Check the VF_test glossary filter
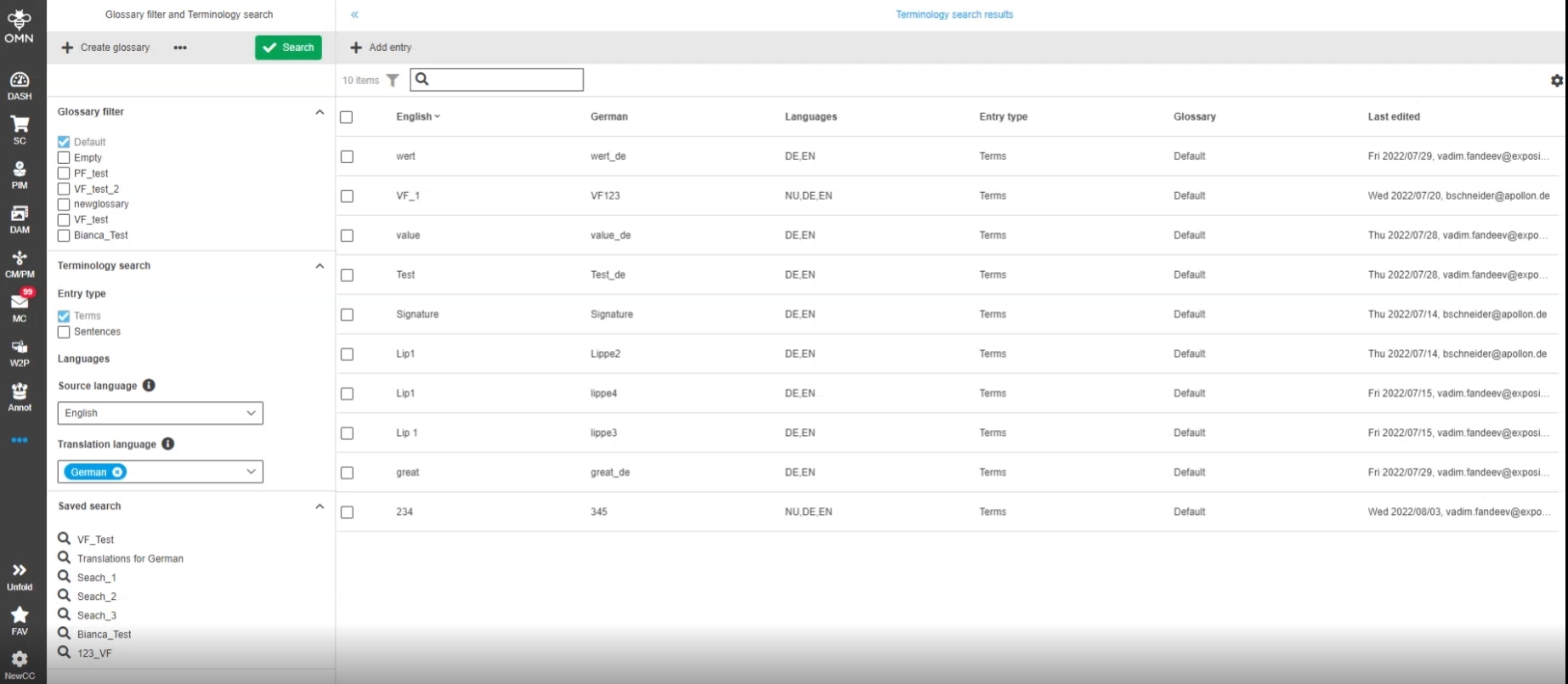The image size is (1568, 684). click(x=64, y=220)
